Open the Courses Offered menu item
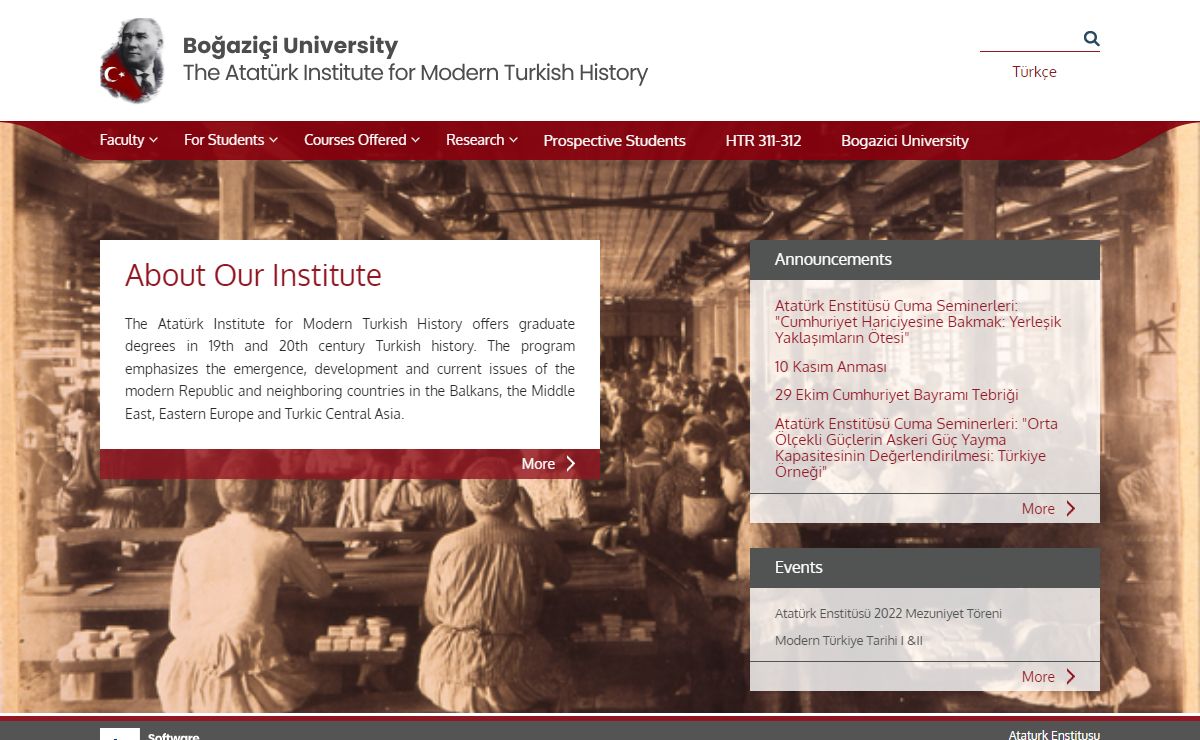1200x740 pixels. pos(355,140)
